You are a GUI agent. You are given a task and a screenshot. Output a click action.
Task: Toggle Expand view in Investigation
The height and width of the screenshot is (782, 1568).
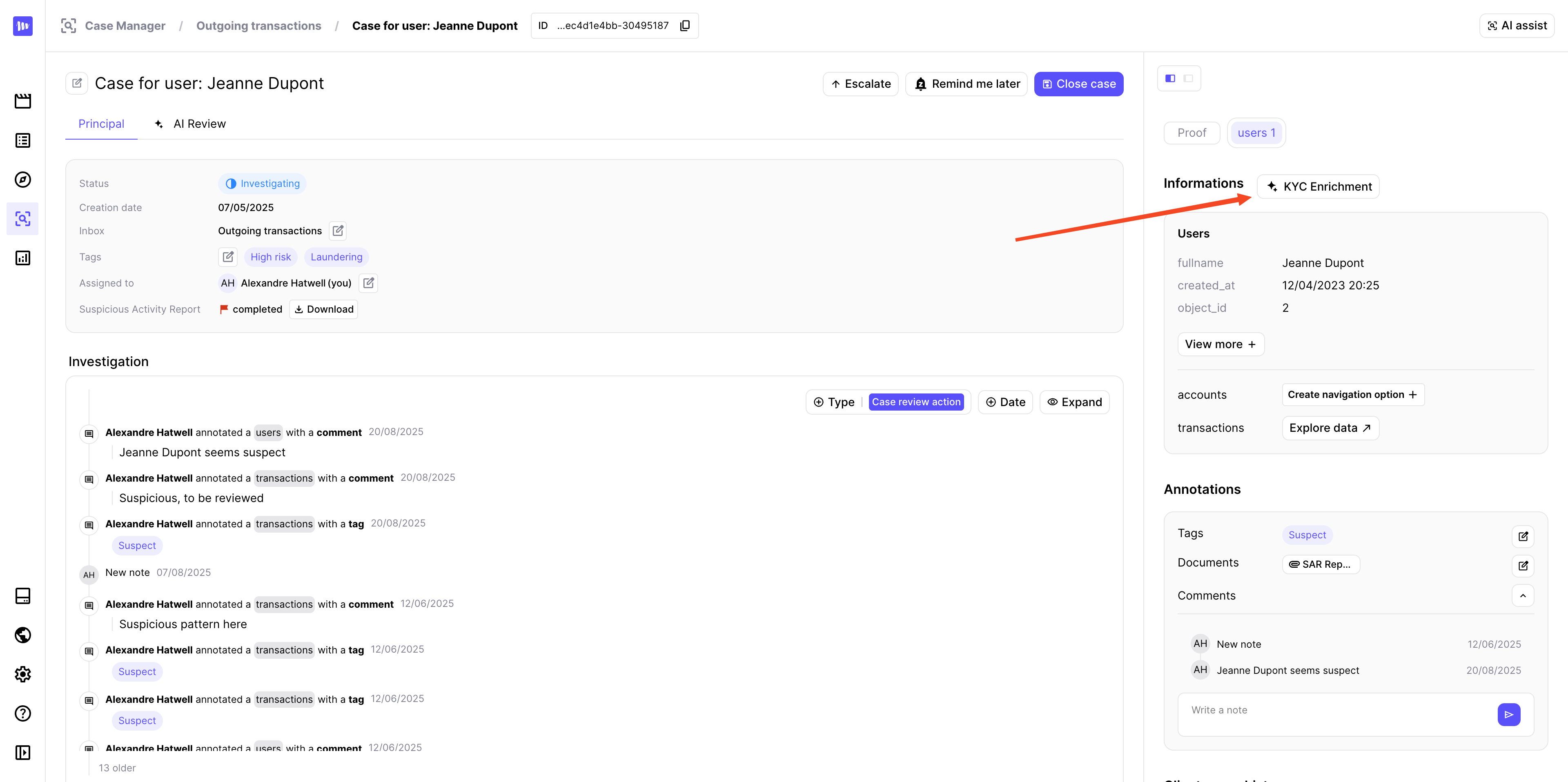point(1074,402)
